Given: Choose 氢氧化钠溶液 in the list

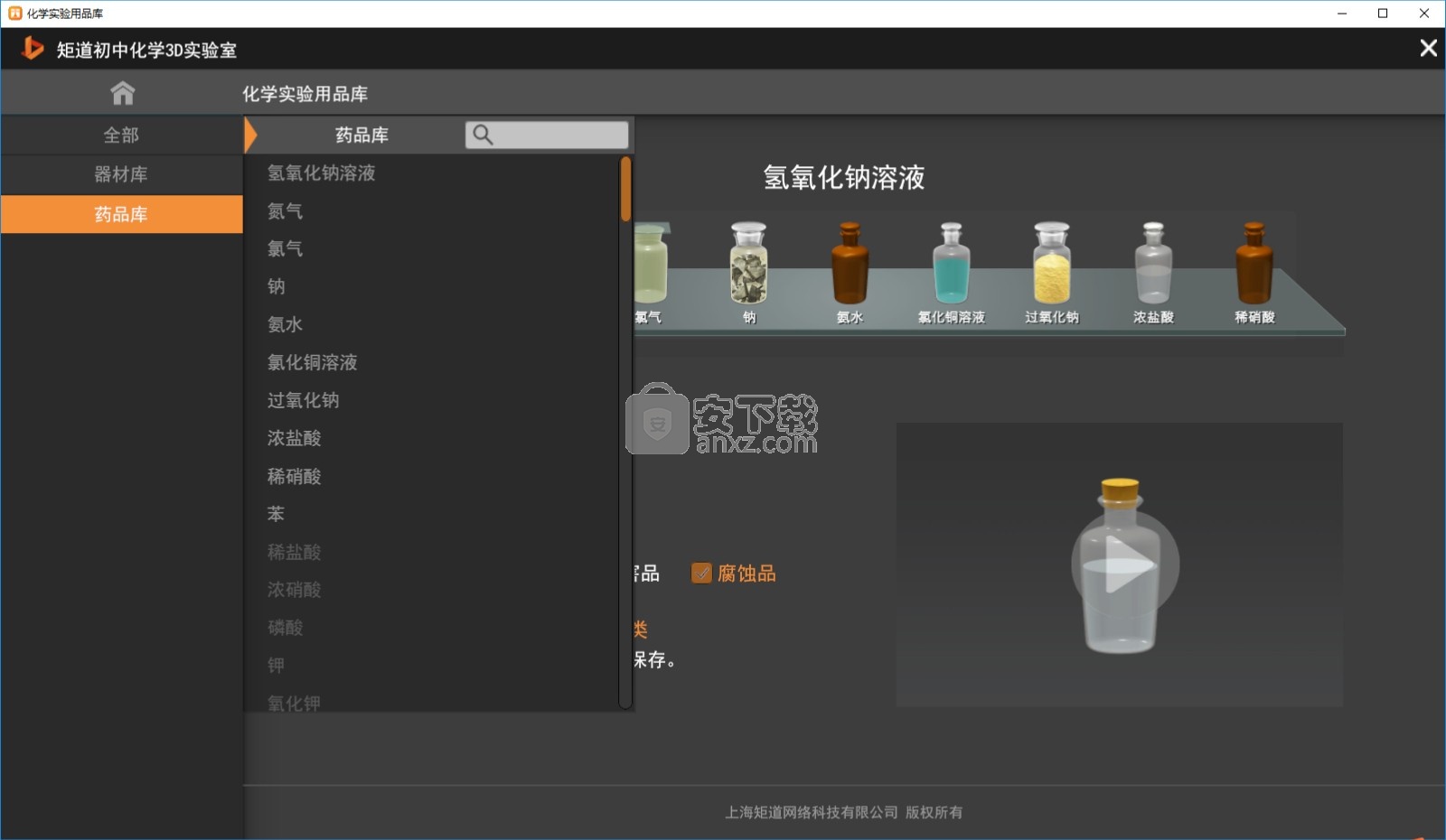Looking at the screenshot, I should pyautogui.click(x=321, y=173).
